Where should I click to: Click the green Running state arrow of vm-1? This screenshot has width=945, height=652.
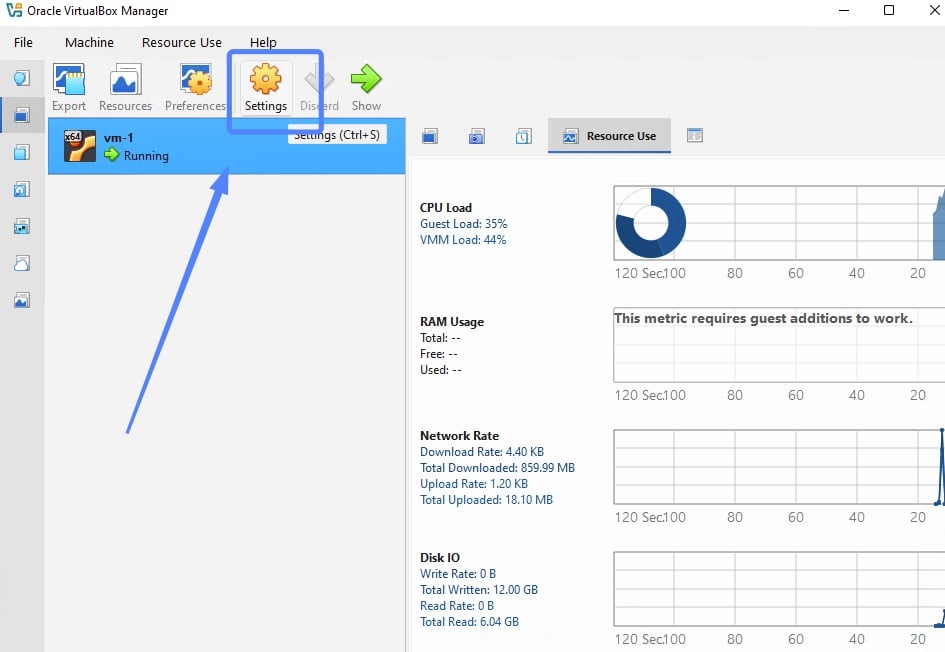point(111,155)
